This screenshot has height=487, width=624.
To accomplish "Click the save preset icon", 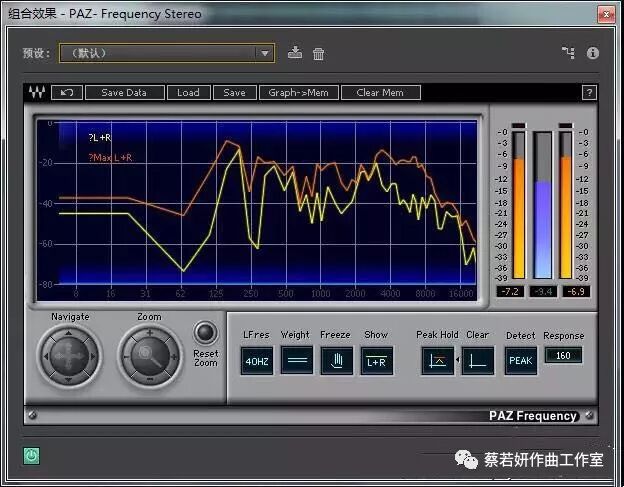I will pyautogui.click(x=295, y=53).
